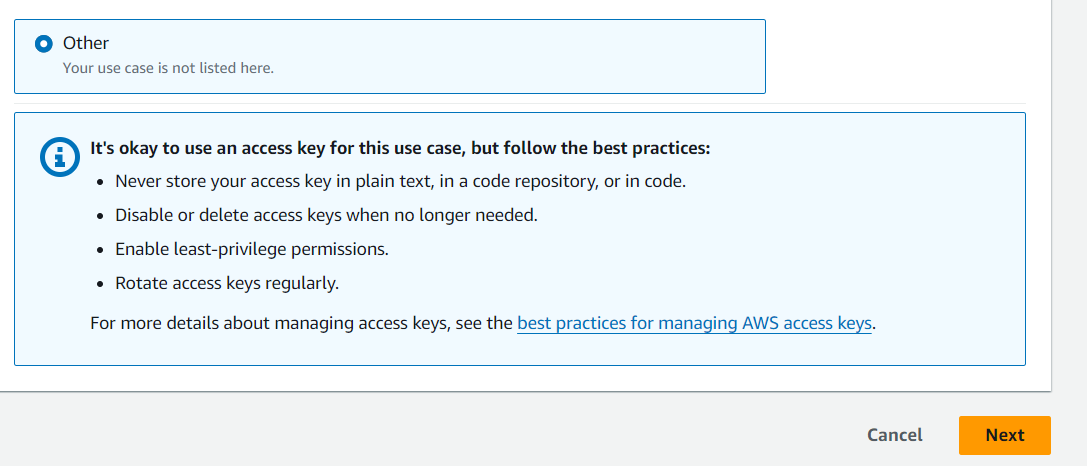This screenshot has height=466, width=1087.
Task: Click "Your use case is not listed here" description
Action: coord(168,69)
